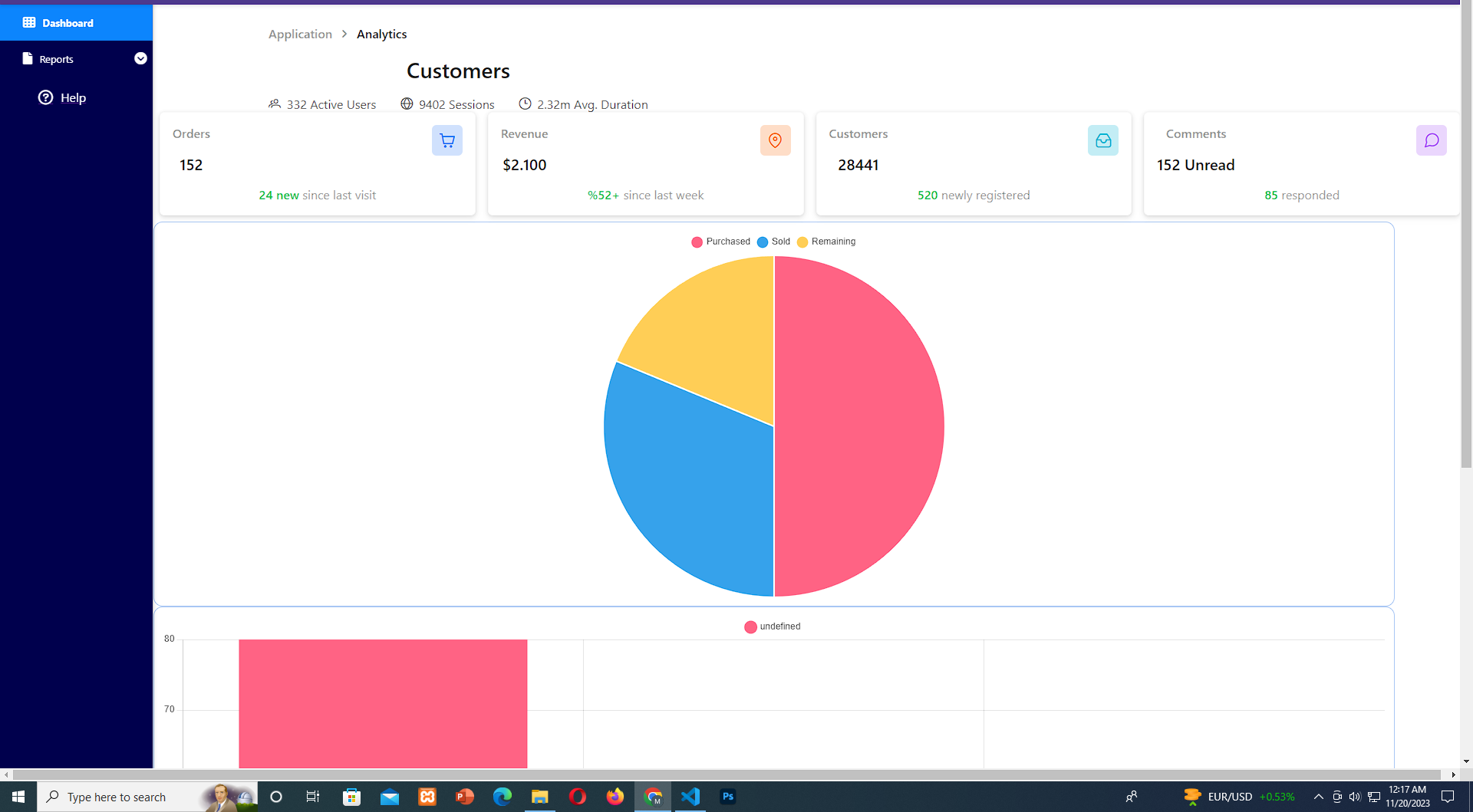Toggle the Purchased legend swatch
The height and width of the screenshot is (812, 1473).
click(x=697, y=242)
